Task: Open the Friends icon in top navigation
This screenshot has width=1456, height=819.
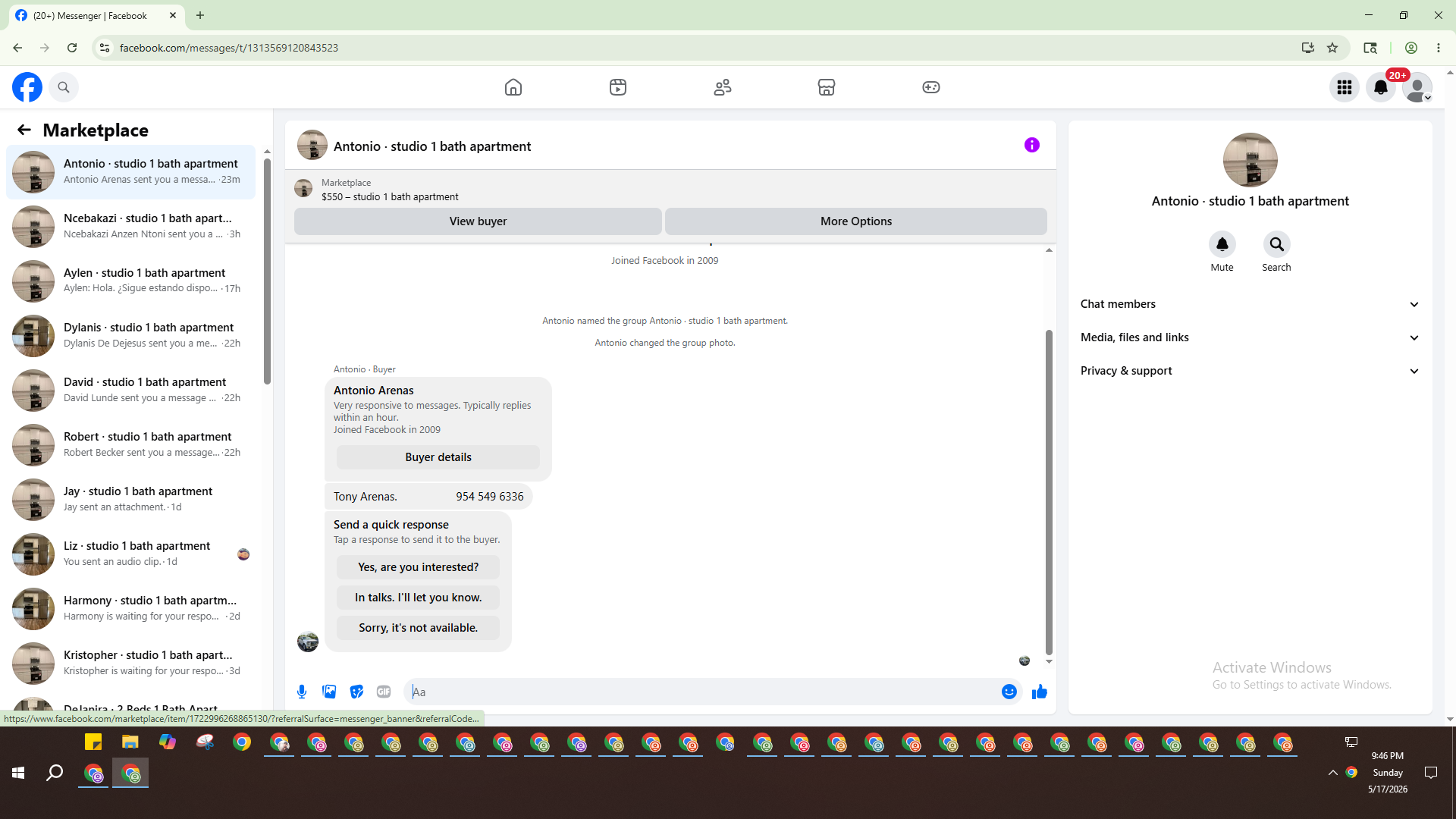Action: coord(723,87)
